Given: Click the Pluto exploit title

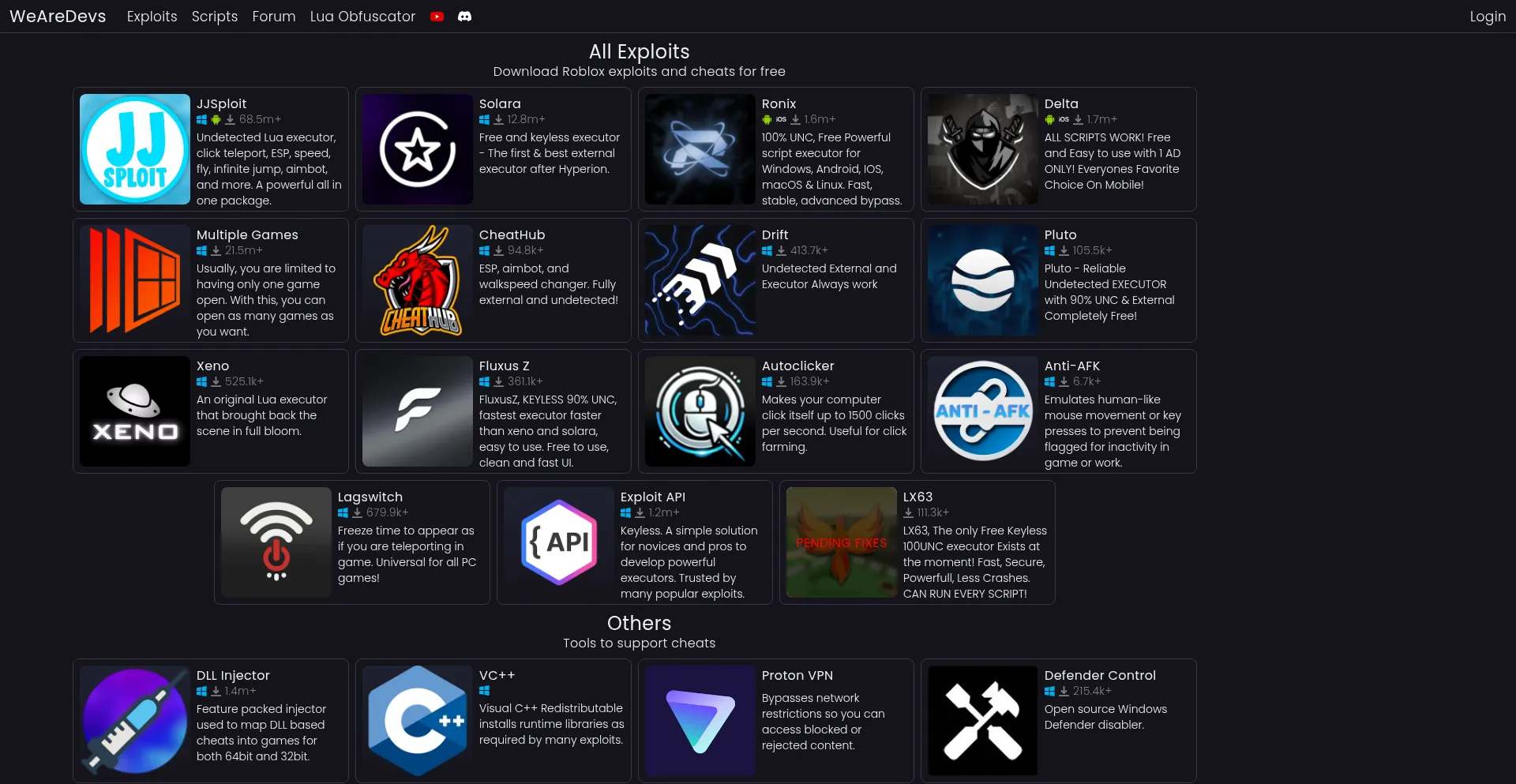Looking at the screenshot, I should point(1060,234).
